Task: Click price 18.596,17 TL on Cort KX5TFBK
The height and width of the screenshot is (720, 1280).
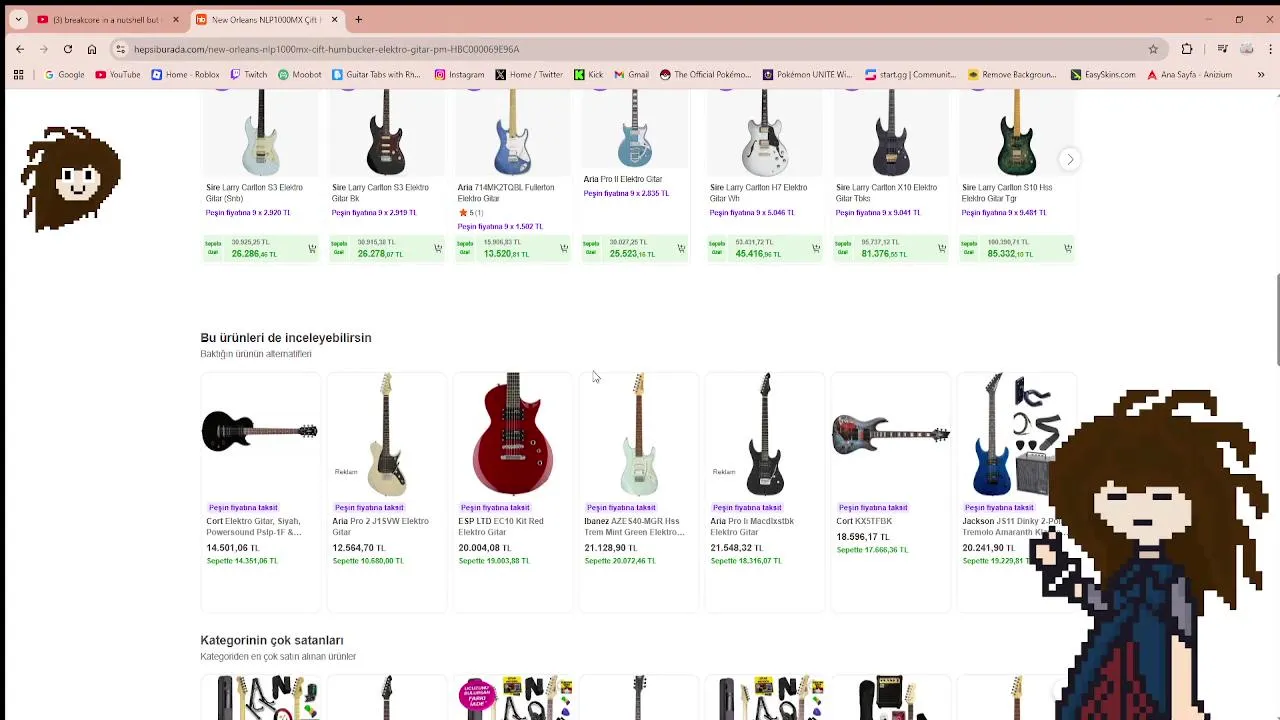Action: (x=862, y=537)
